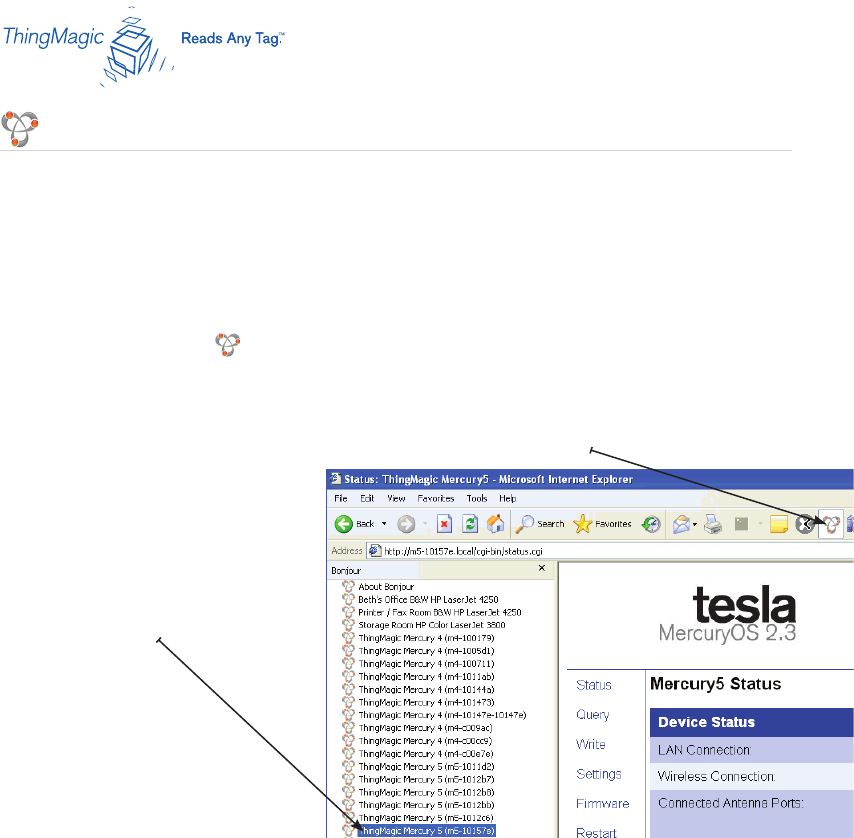The width and height of the screenshot is (854, 838).
Task: Open the Back button history dropdown arrow
Action: (384, 524)
